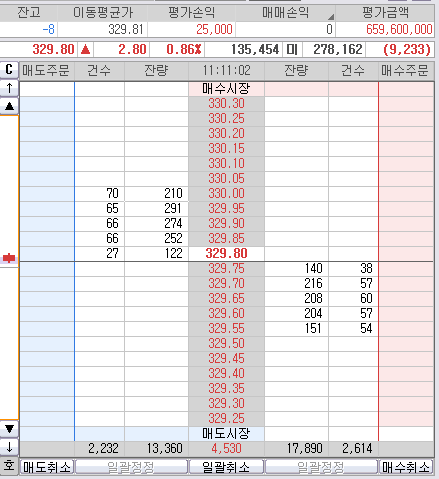
Task: Click total buy quantity 17,890
Action: click(x=305, y=449)
